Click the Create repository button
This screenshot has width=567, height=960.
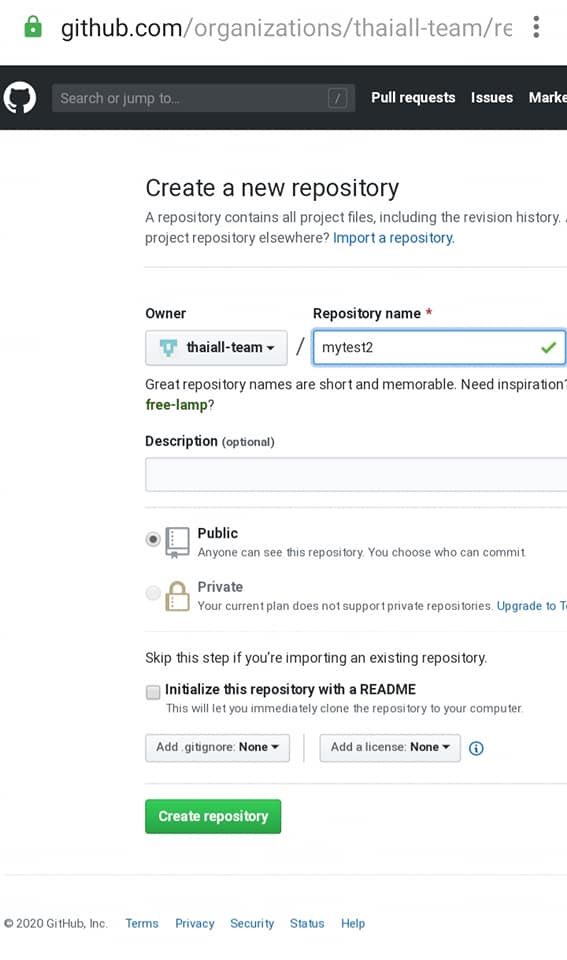pyautogui.click(x=213, y=816)
